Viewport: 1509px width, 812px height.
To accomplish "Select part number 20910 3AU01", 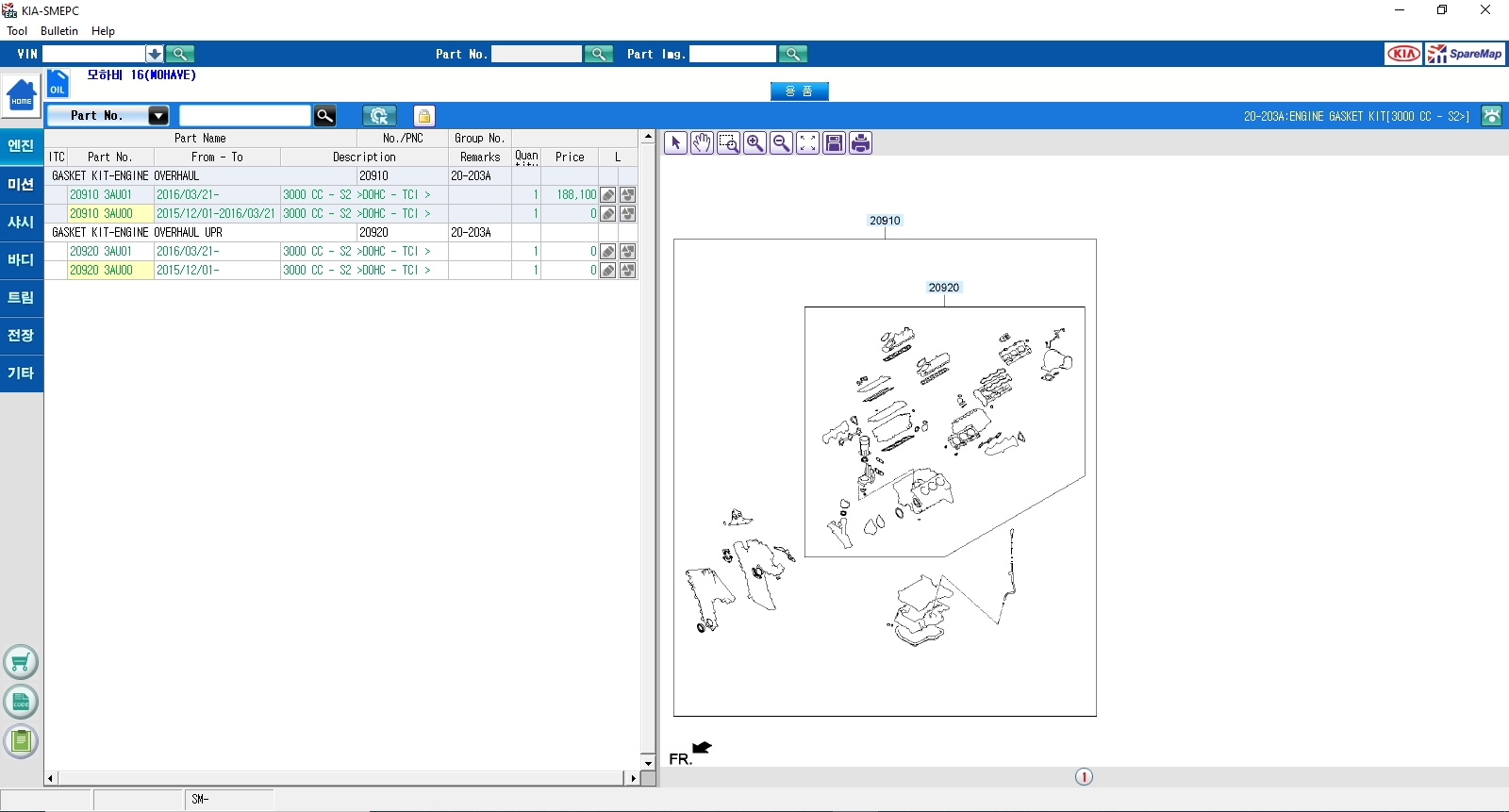I will pyautogui.click(x=101, y=195).
